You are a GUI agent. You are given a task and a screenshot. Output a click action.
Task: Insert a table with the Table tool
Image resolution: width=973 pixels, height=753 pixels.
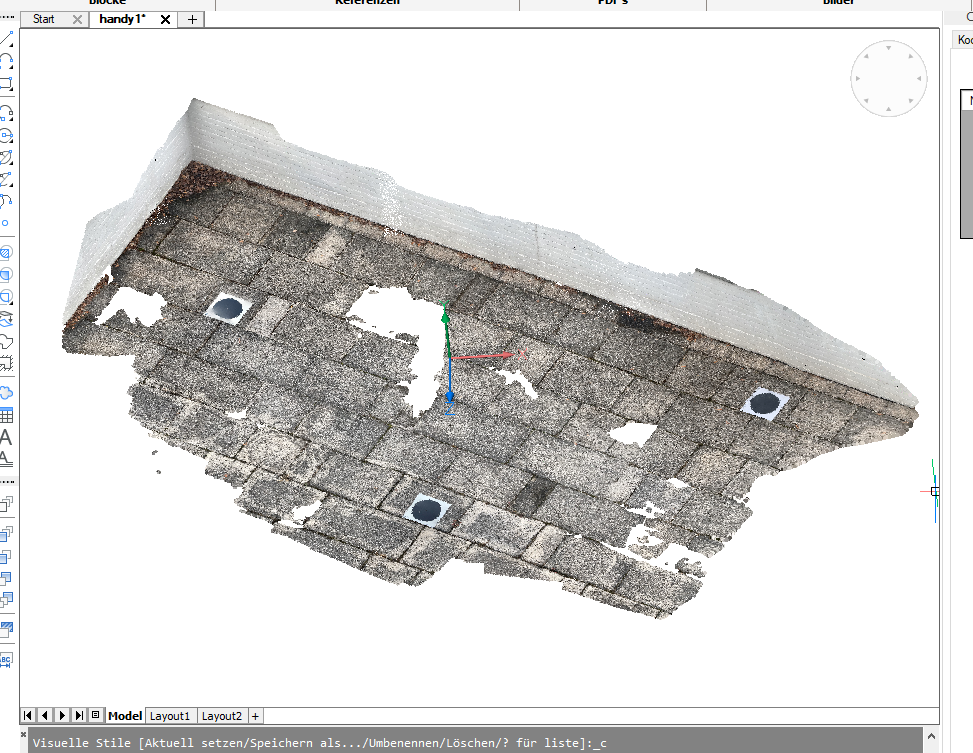click(x=6, y=415)
